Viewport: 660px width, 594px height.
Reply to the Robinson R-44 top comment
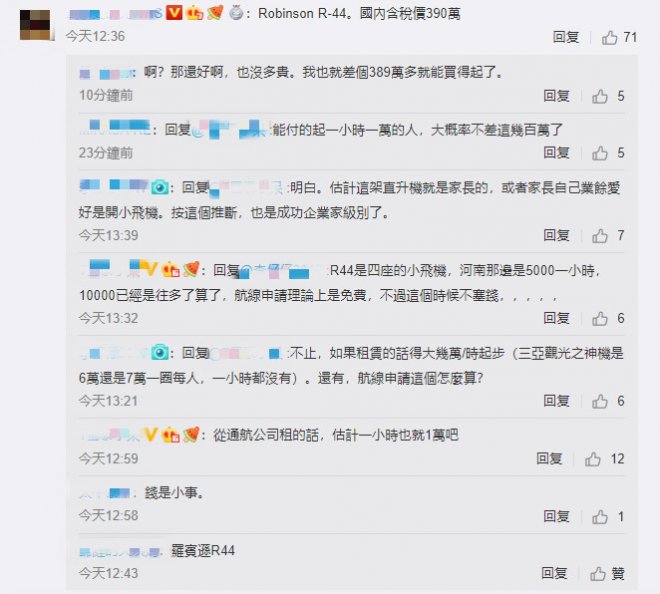(x=566, y=37)
